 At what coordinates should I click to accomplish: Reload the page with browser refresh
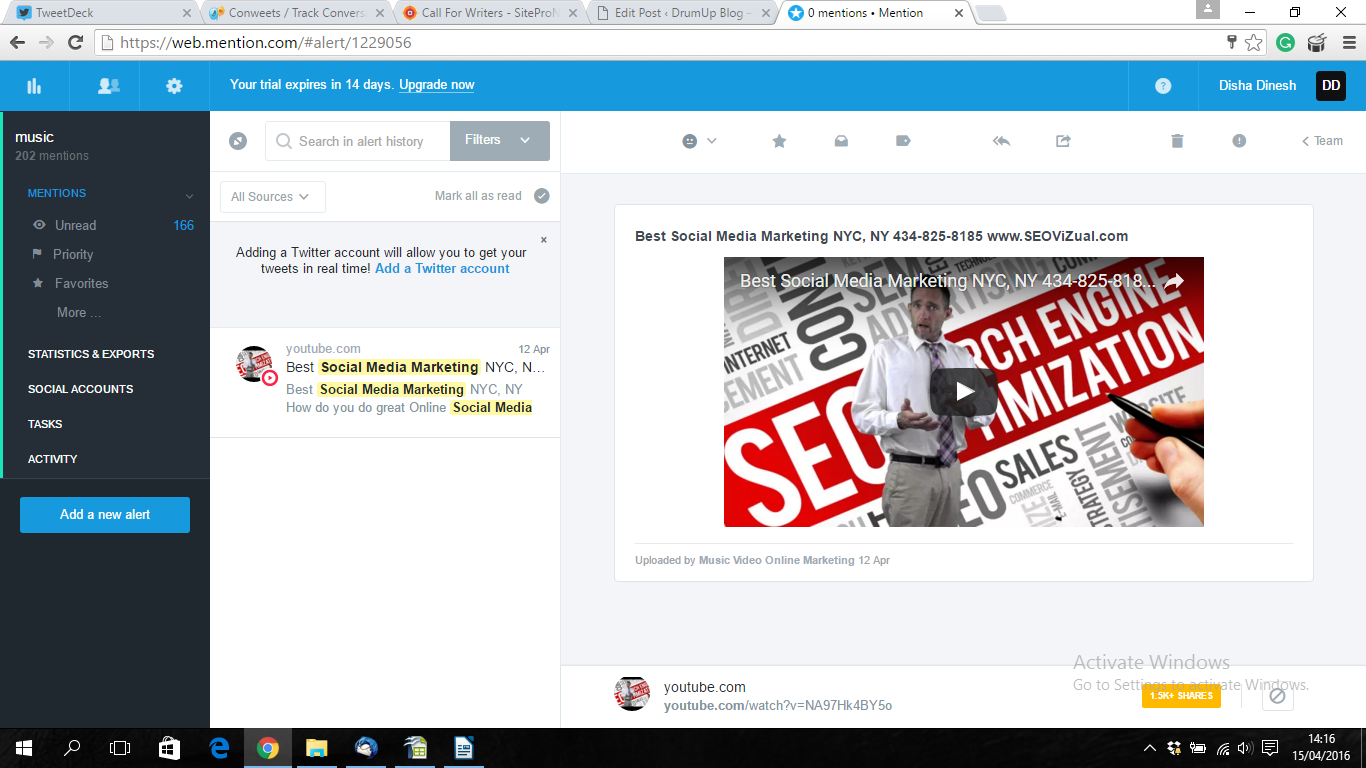tap(75, 43)
